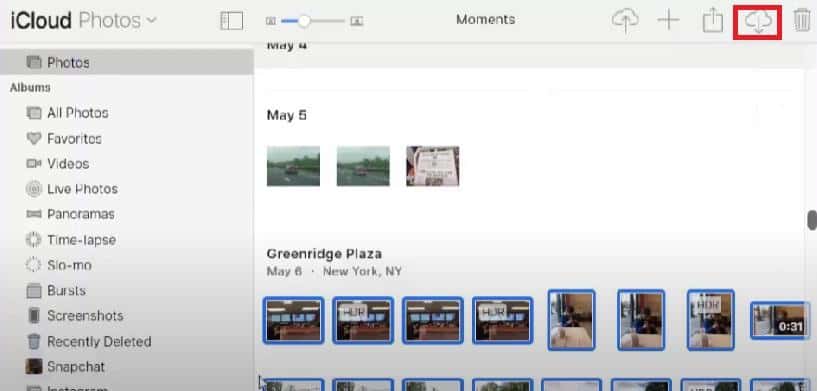Click the Recently Deleted trash icon
This screenshot has width=817, height=391.
point(34,341)
